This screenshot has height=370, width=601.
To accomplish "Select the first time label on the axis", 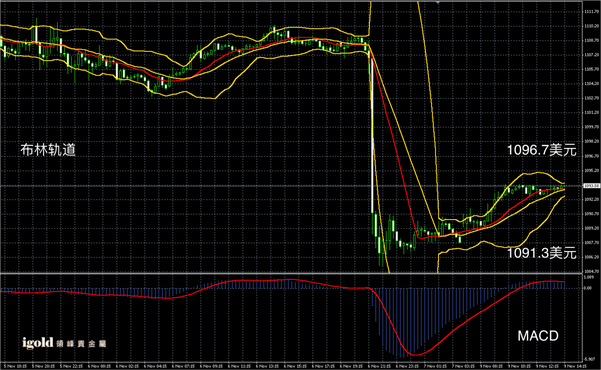I will point(10,366).
